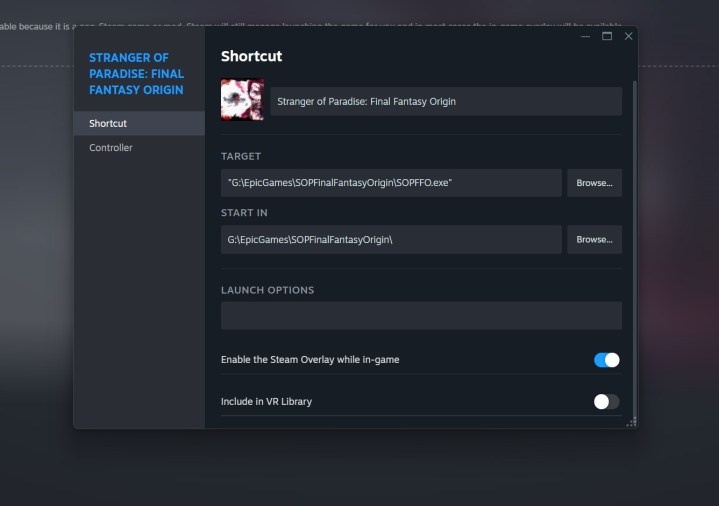The image size is (719, 506).
Task: Open the Shortcut tab in sidebar
Action: [139, 123]
